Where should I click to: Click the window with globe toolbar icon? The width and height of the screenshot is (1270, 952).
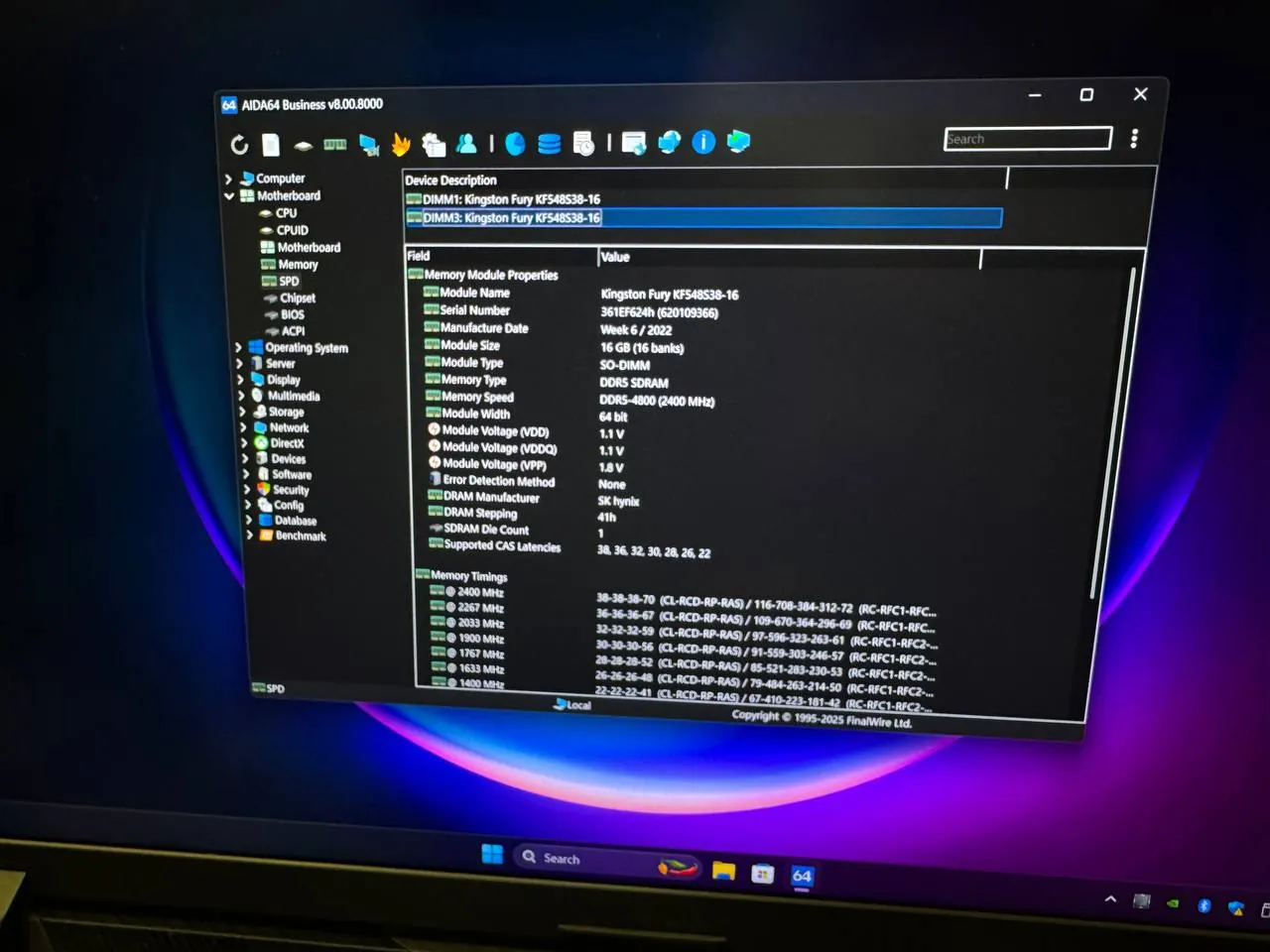pyautogui.click(x=633, y=144)
